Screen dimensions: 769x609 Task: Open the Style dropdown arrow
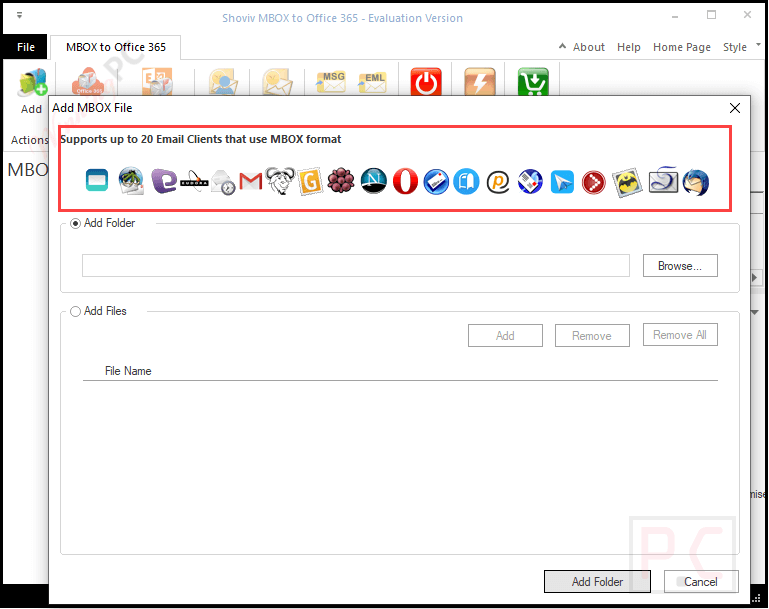coord(758,45)
